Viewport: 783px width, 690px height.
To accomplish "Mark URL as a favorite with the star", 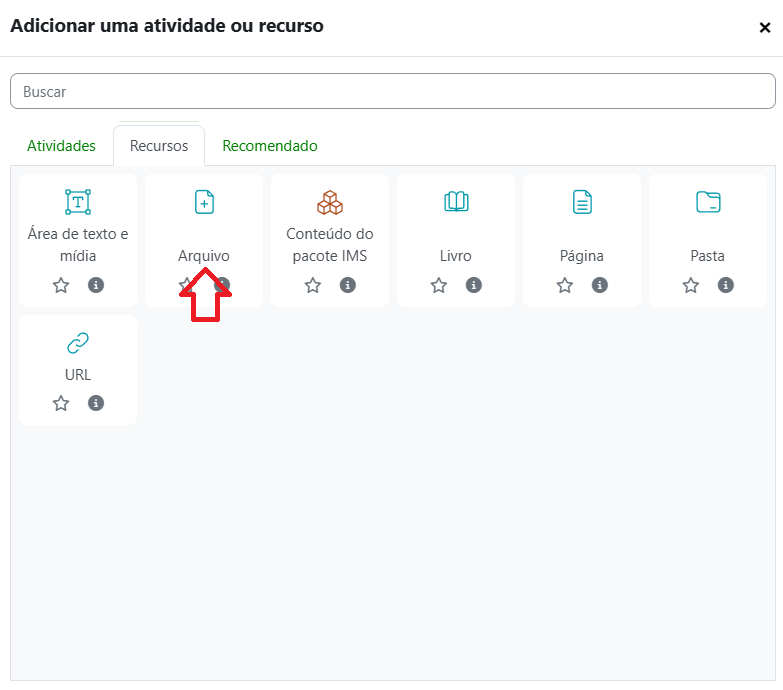I will (61, 403).
